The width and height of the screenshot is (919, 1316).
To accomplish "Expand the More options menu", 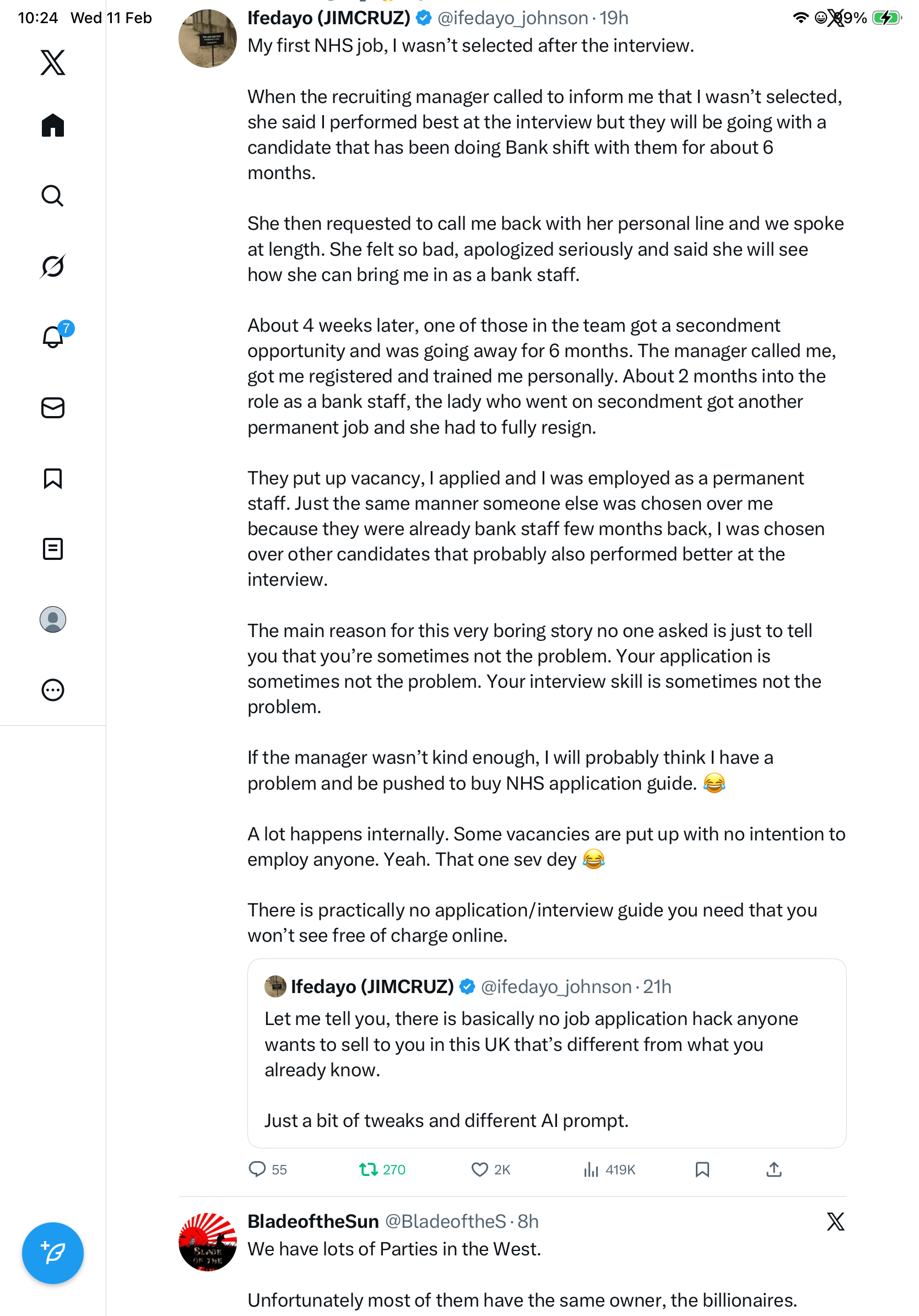I will (x=53, y=690).
